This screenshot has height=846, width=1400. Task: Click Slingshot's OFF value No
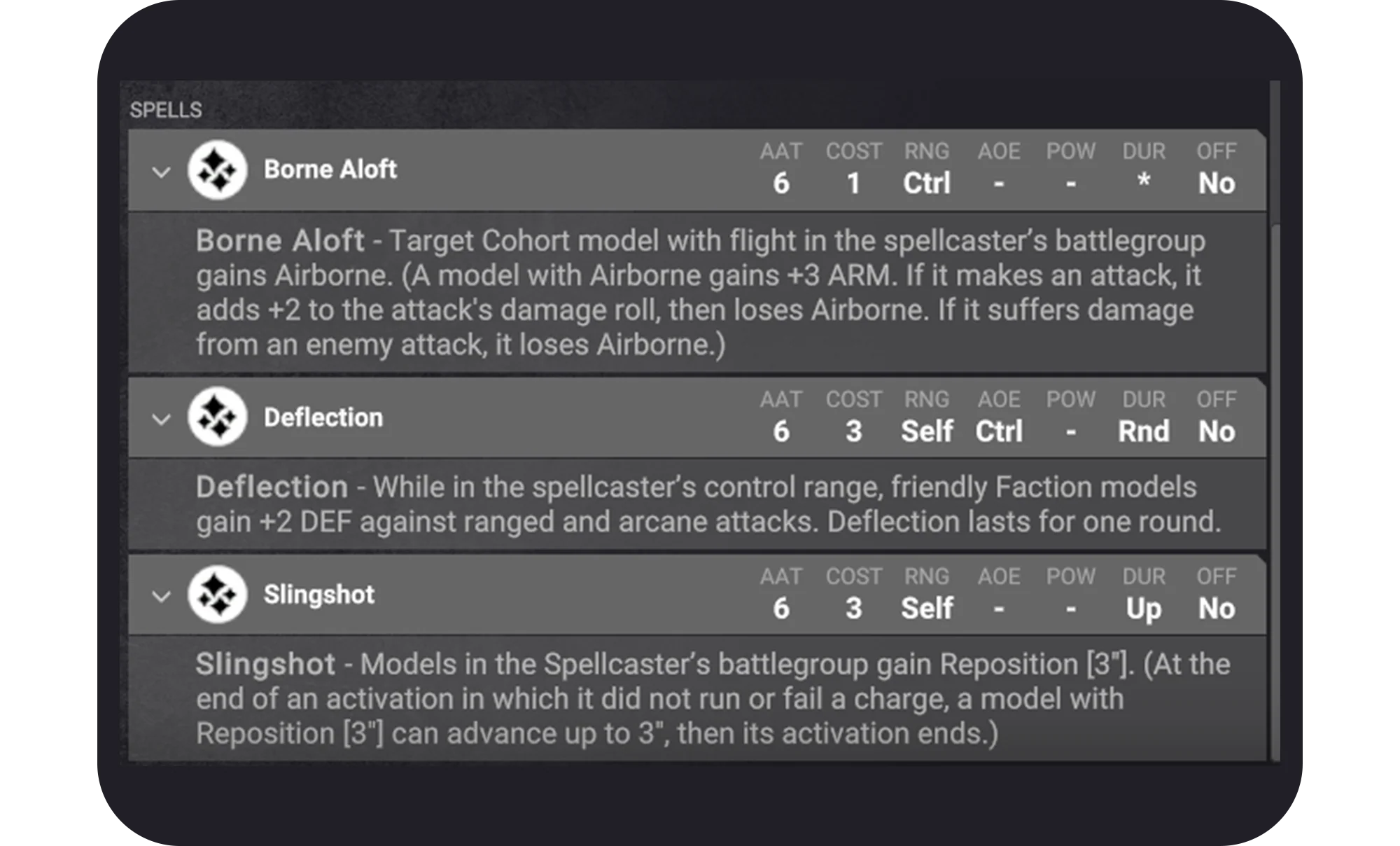[1217, 609]
